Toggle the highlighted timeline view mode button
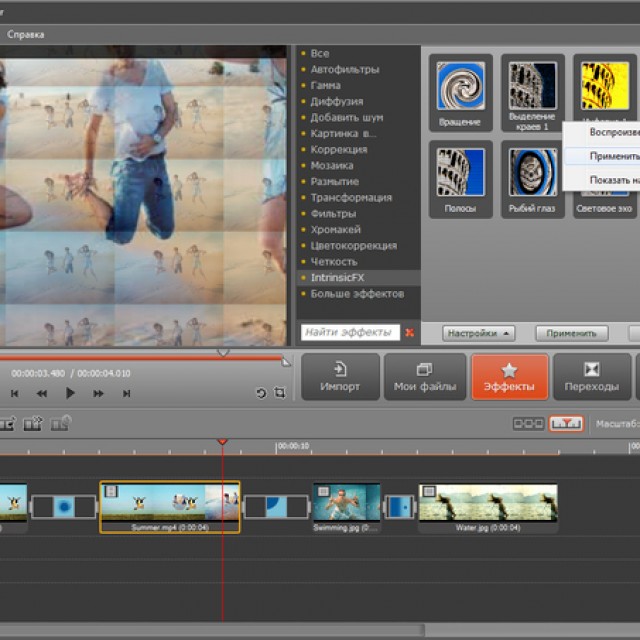 click(565, 424)
